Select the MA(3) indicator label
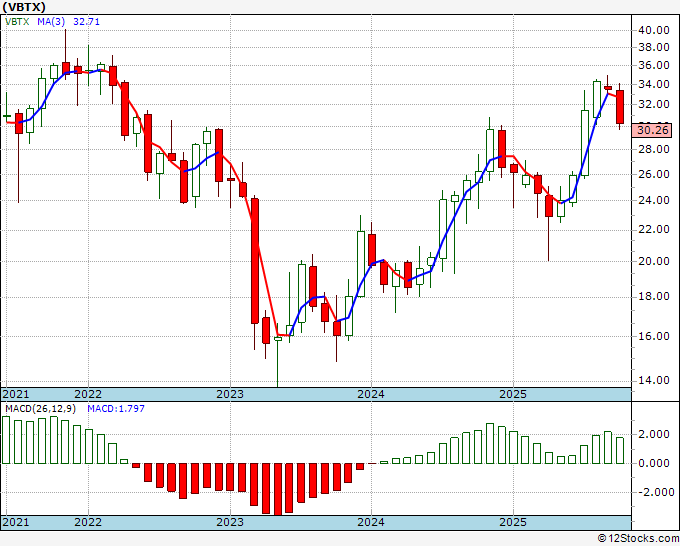The width and height of the screenshot is (680, 546). [x=51, y=21]
